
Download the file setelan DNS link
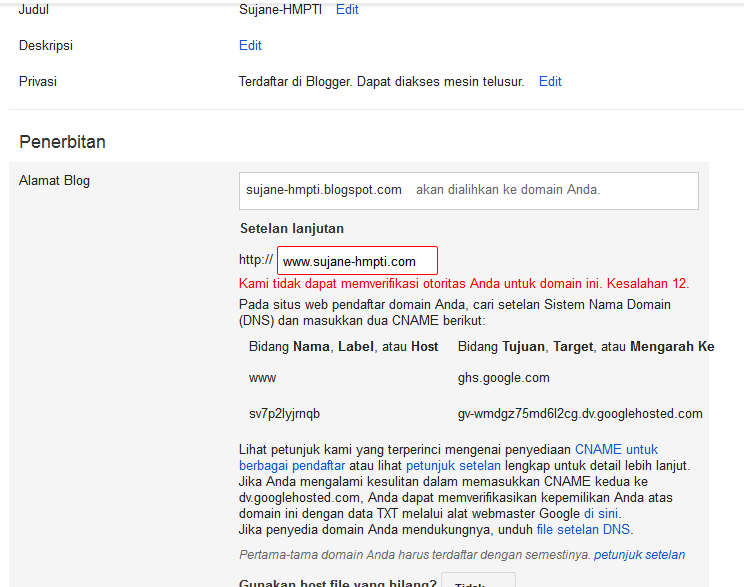coord(583,529)
